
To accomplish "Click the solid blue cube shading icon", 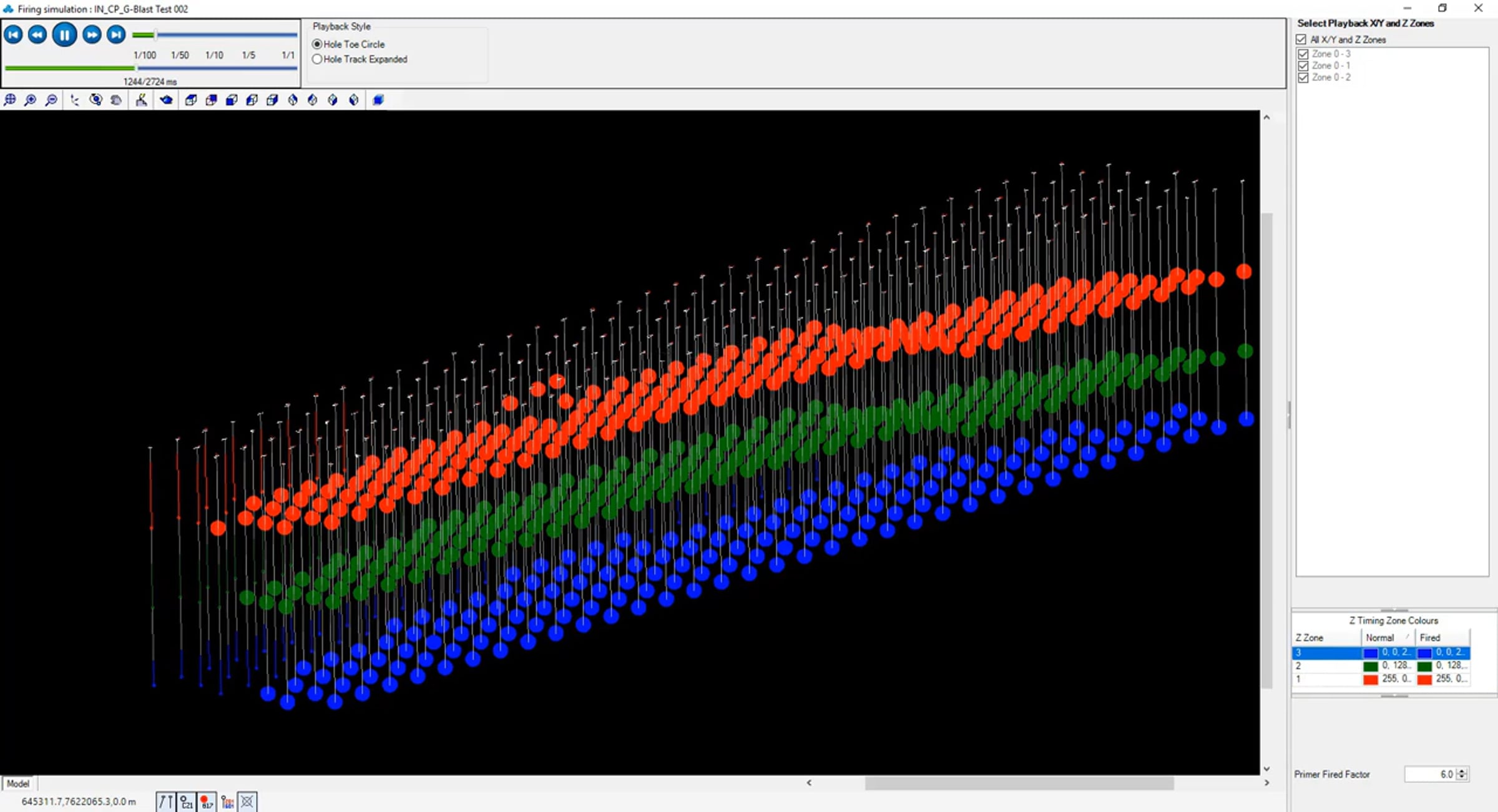I will coord(378,100).
